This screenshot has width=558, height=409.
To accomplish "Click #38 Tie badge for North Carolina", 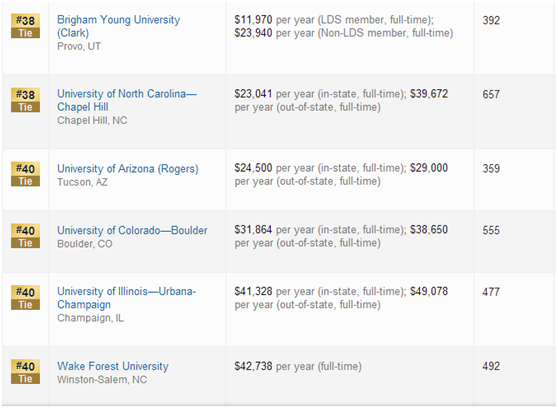I will [25, 100].
